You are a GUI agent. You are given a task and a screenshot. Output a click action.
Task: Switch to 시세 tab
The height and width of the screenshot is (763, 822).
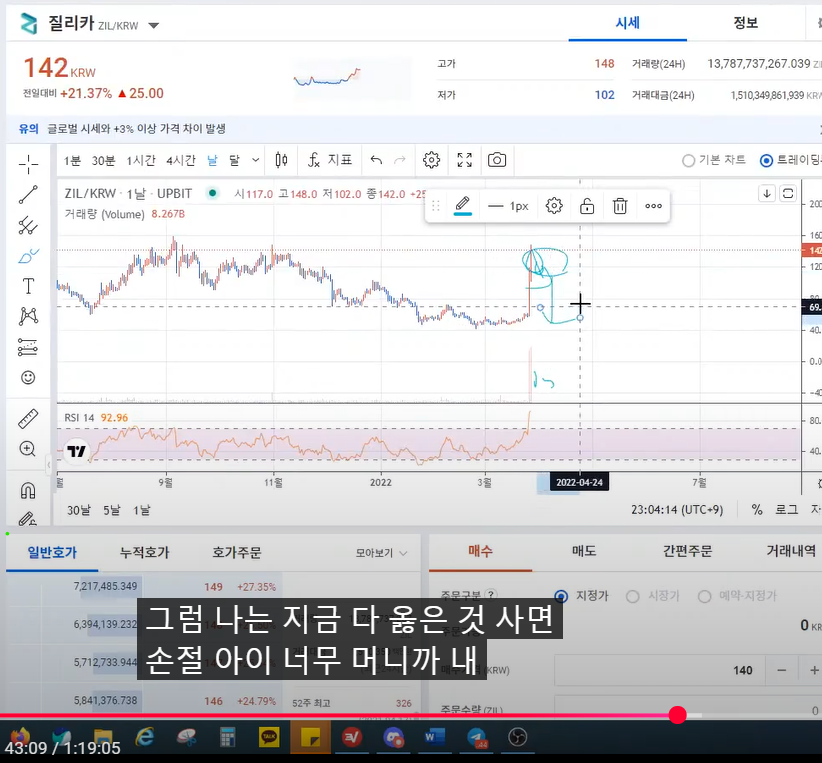tap(628, 23)
